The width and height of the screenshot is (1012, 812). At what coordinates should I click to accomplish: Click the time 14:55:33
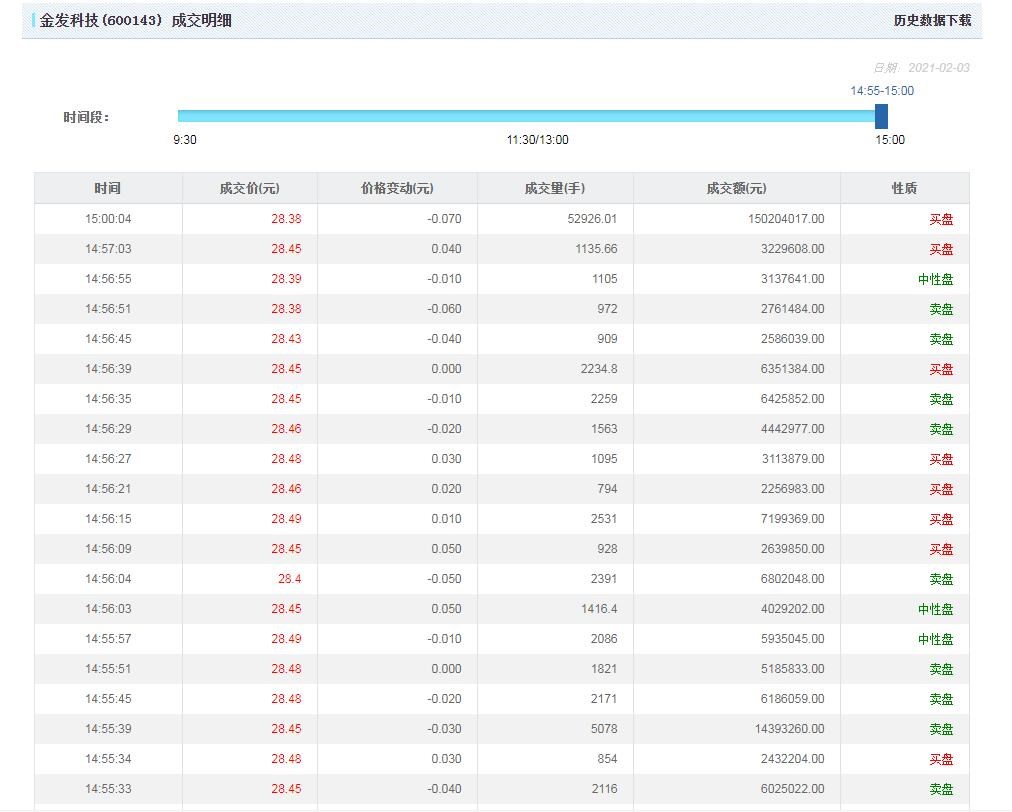tap(108, 789)
